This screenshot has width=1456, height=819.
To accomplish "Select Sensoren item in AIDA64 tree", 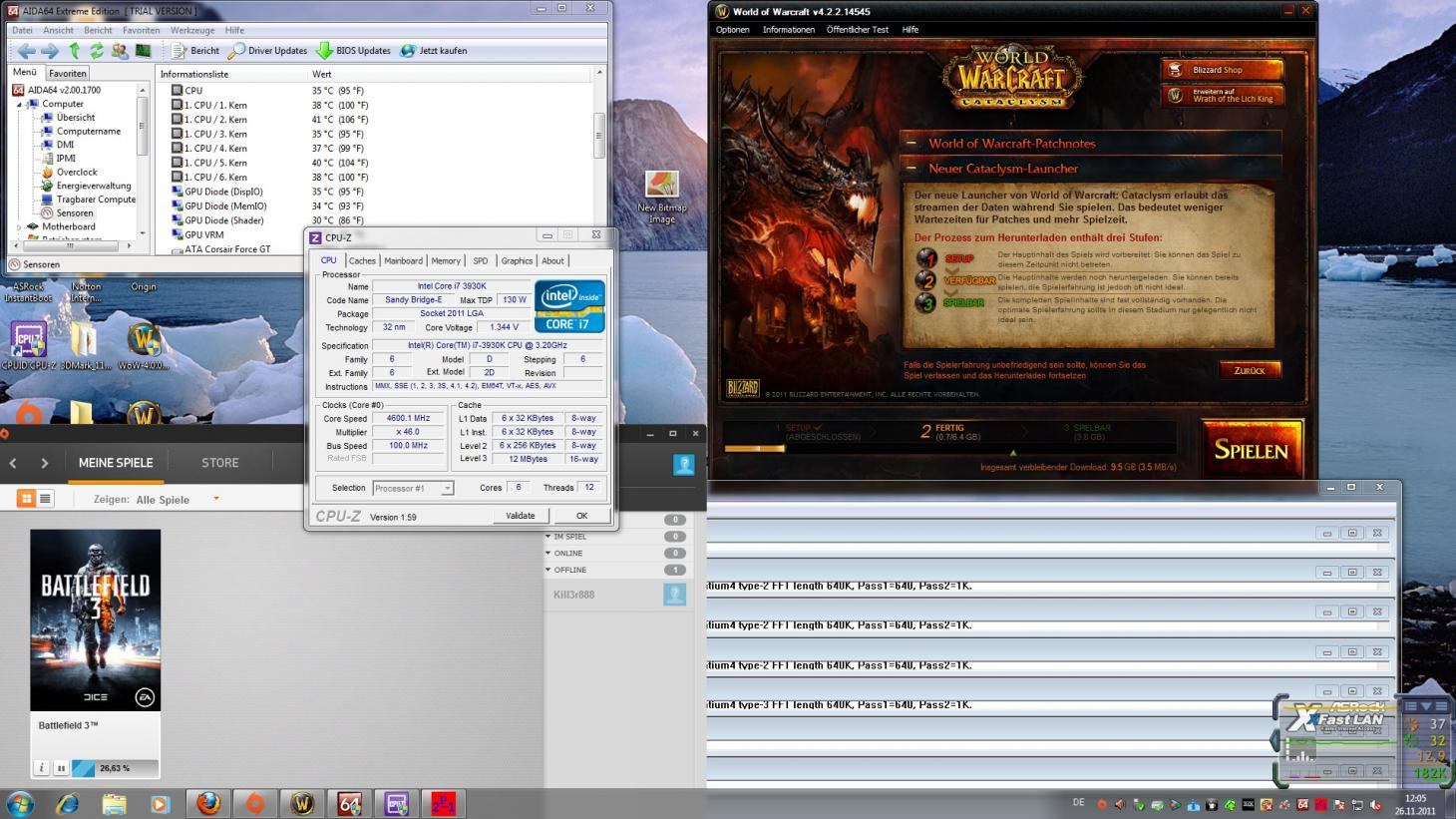I will click(74, 213).
